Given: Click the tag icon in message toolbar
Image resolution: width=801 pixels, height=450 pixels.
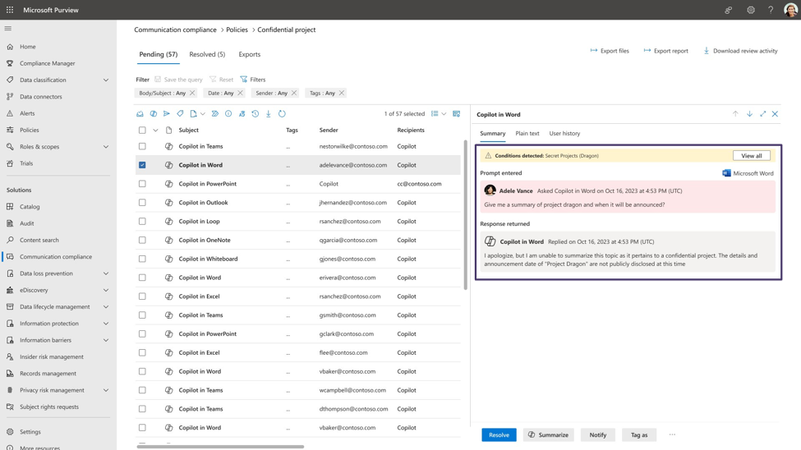Looking at the screenshot, I should [x=180, y=114].
